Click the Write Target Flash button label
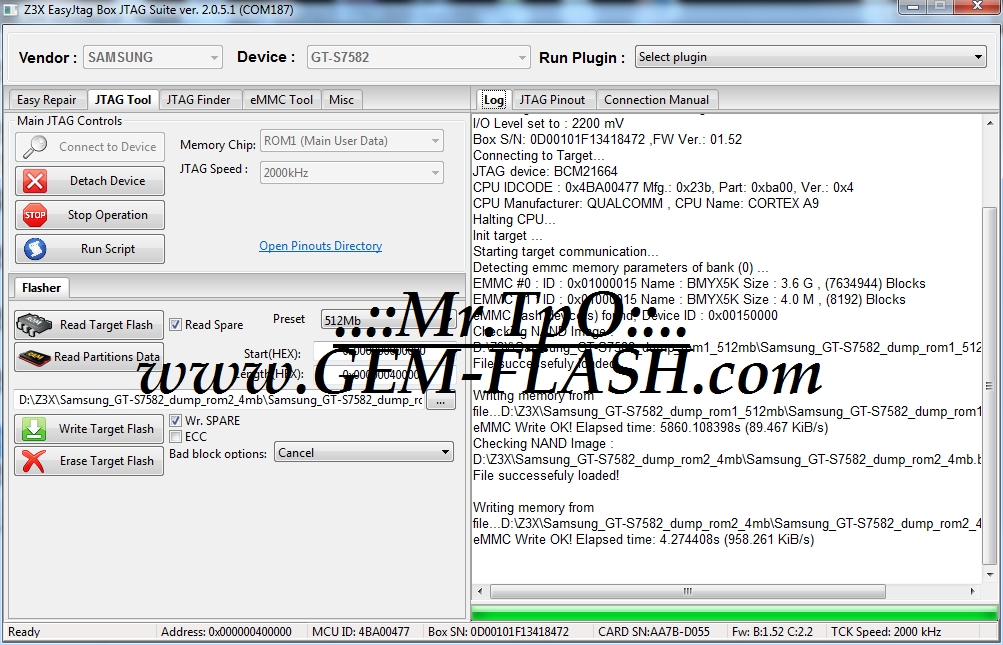This screenshot has height=645, width=1003. click(x=106, y=429)
